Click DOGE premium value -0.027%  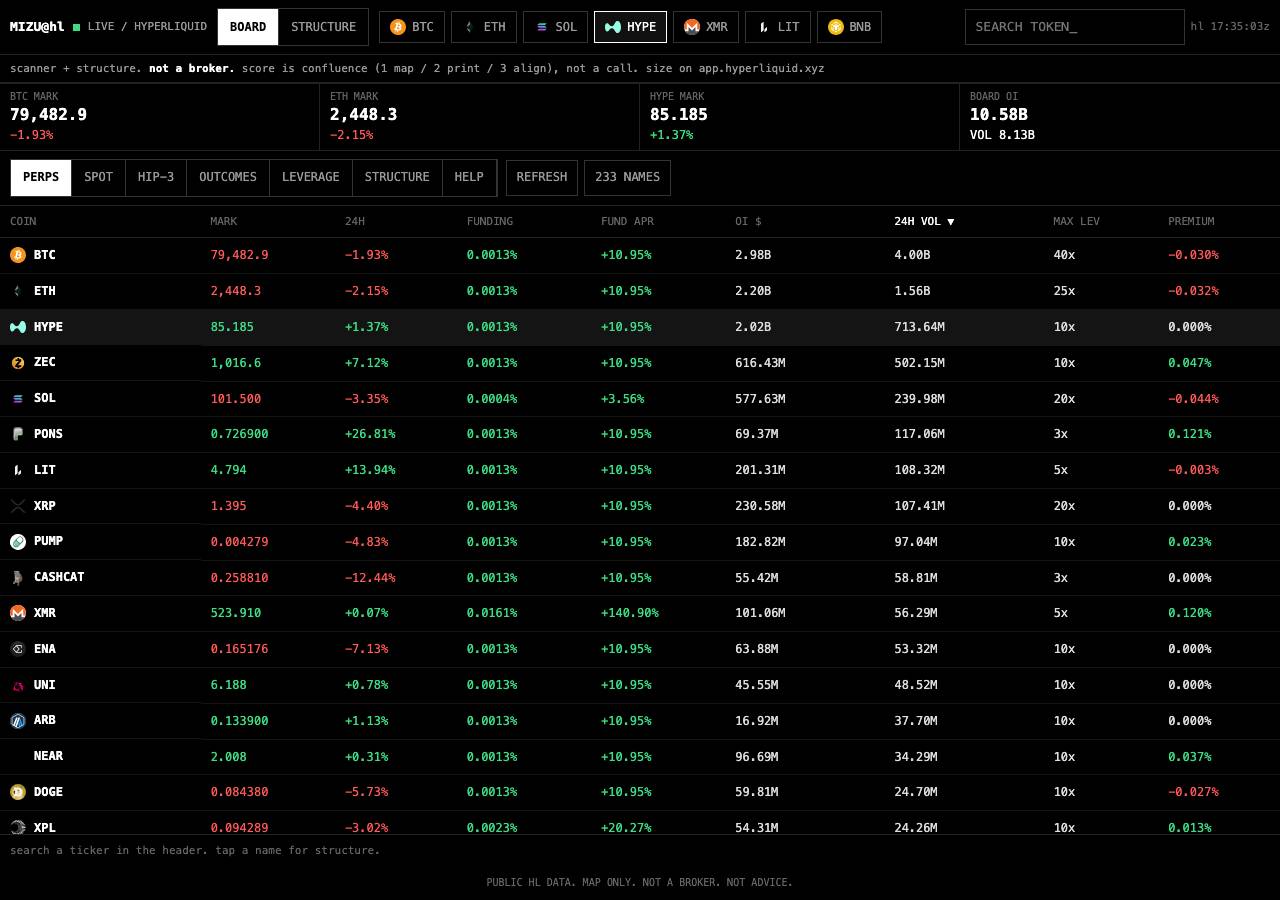(1193, 792)
